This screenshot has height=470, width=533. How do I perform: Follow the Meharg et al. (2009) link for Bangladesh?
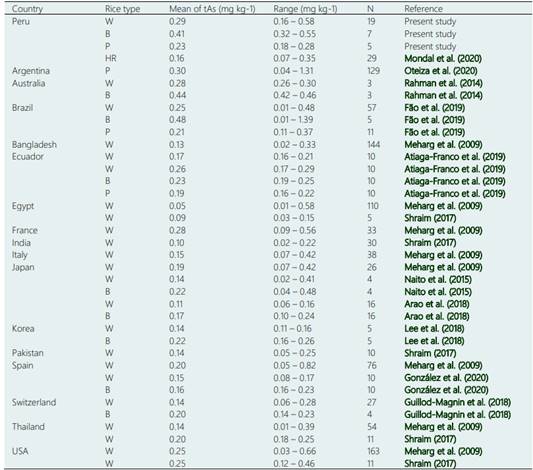tap(443, 144)
